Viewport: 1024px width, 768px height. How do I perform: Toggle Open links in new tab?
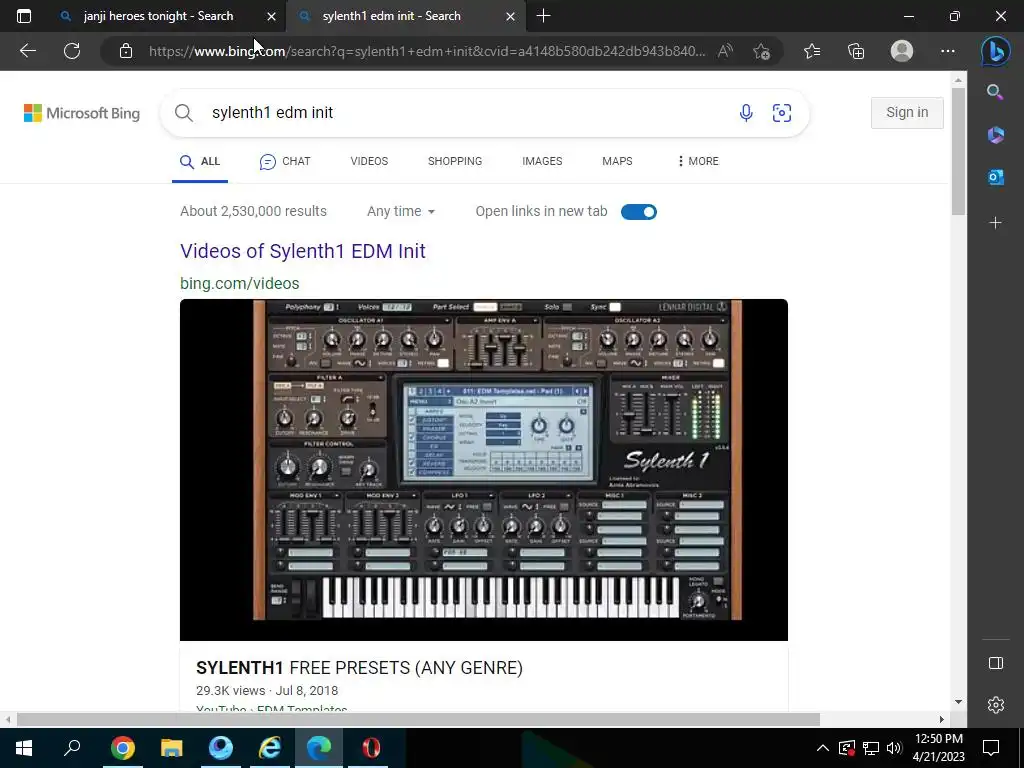[x=639, y=212]
